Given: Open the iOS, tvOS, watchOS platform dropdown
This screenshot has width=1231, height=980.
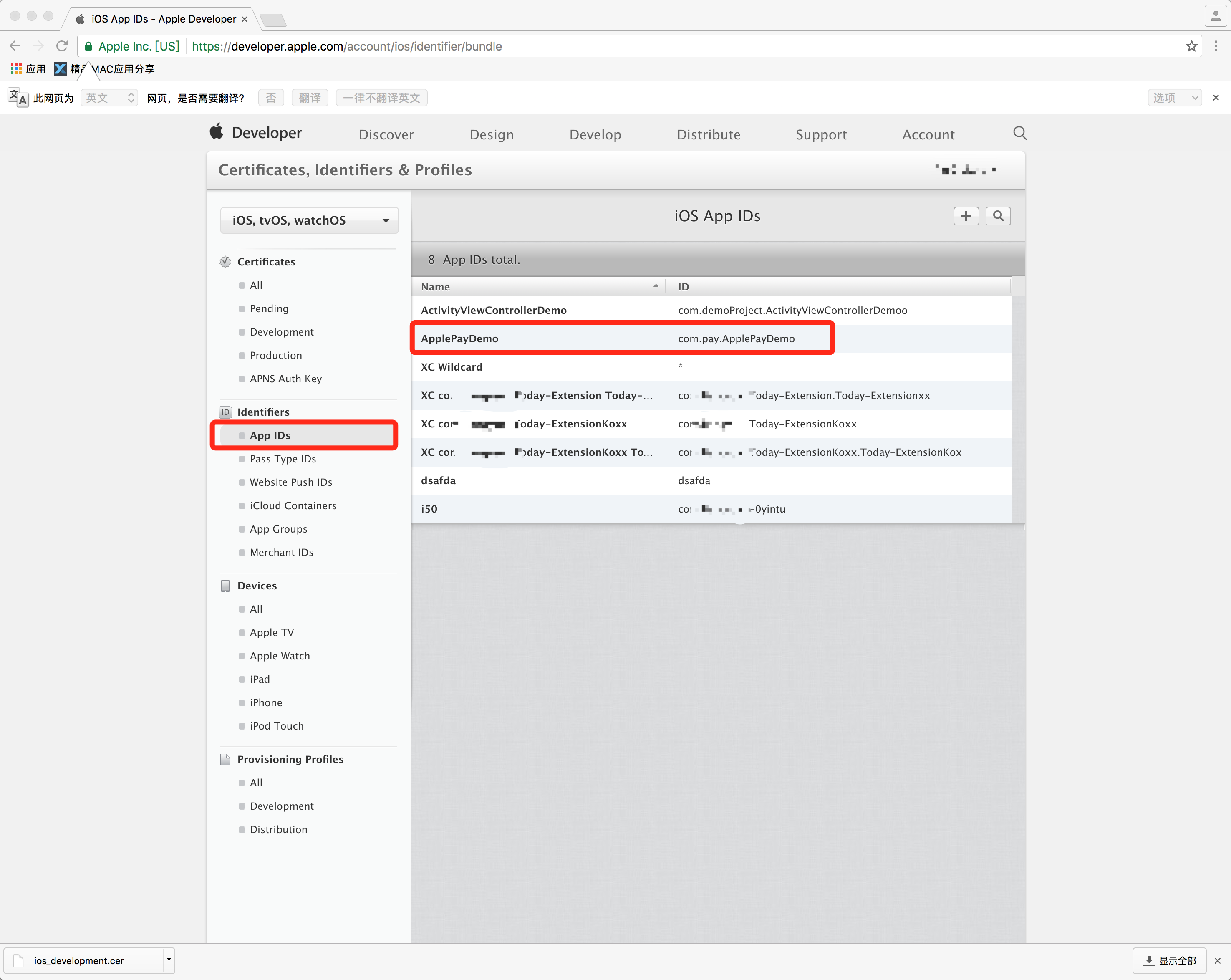Looking at the screenshot, I should click(309, 220).
